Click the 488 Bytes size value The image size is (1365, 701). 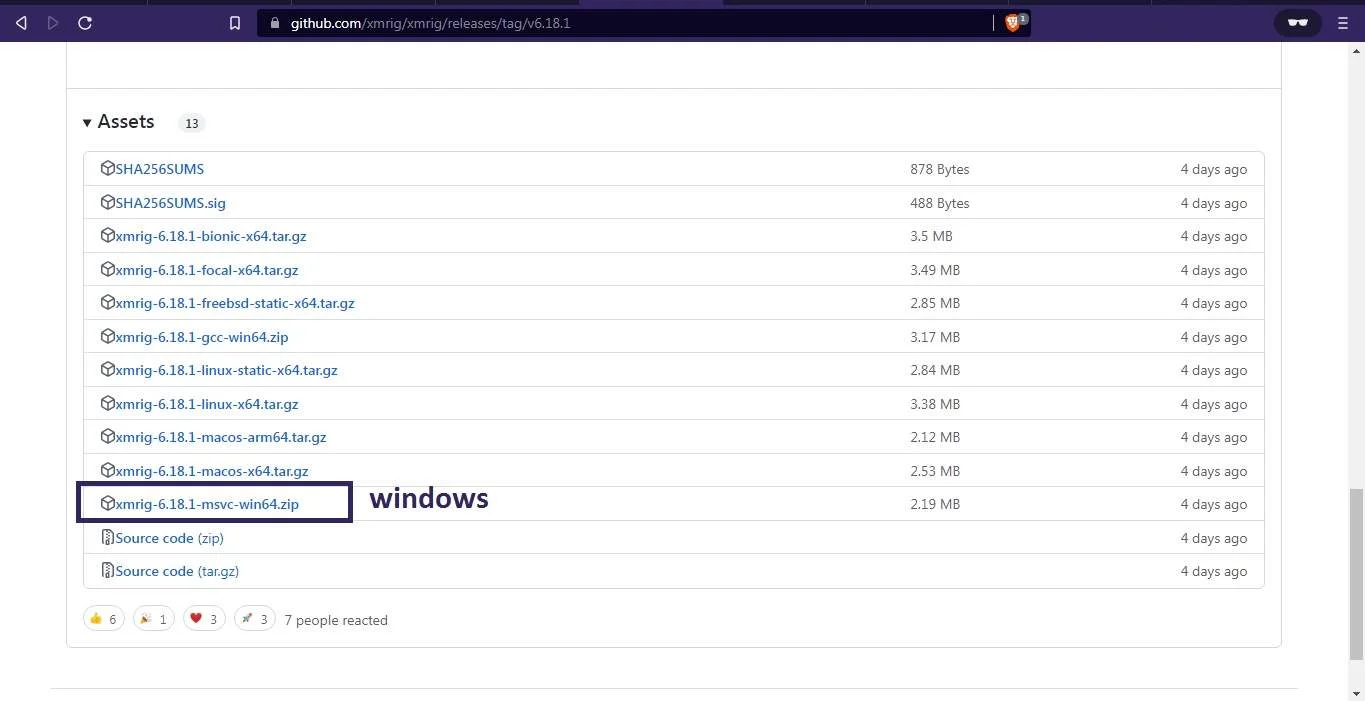(x=940, y=203)
